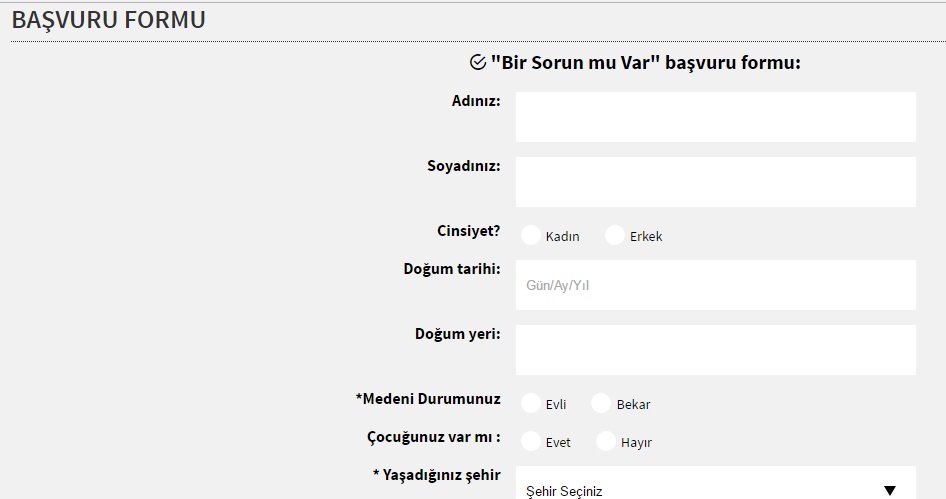The width and height of the screenshot is (946, 499).
Task: Click the Doğum tarihi: label
Action: pyautogui.click(x=452, y=269)
